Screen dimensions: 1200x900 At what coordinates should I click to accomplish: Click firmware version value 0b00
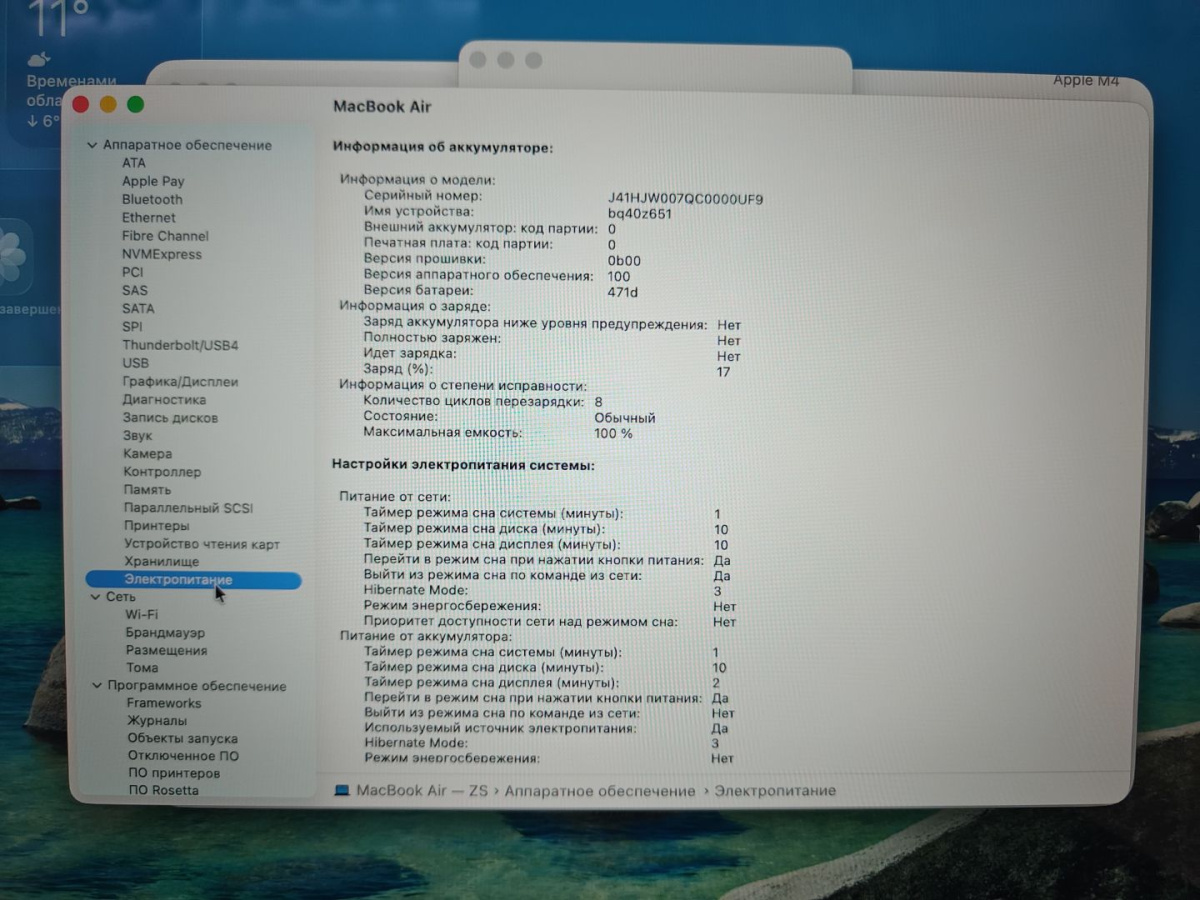pyautogui.click(x=624, y=261)
